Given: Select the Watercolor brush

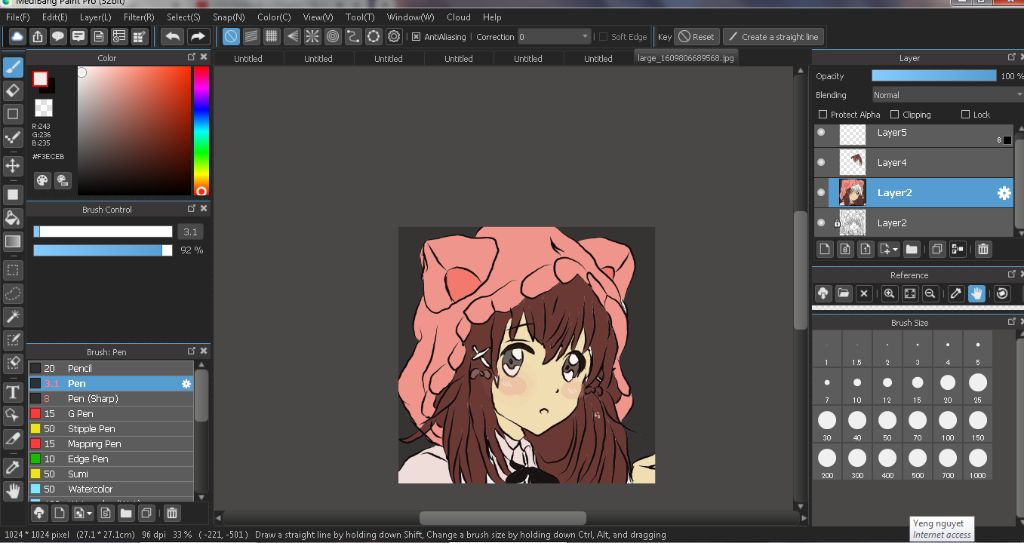Looking at the screenshot, I should tap(111, 489).
